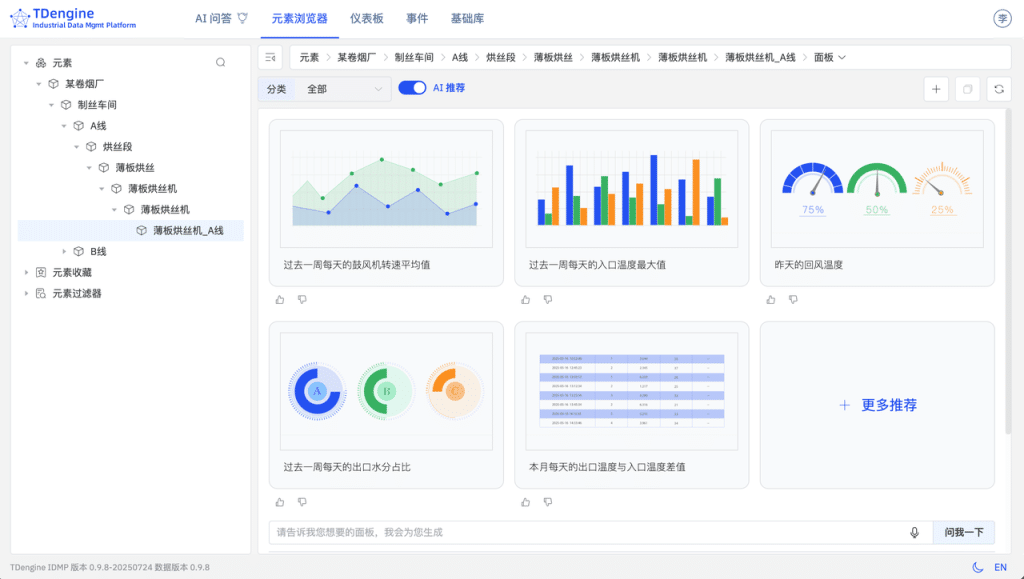This screenshot has height=579, width=1024.
Task: Like the 回风温度 gauge panel
Action: (x=770, y=299)
